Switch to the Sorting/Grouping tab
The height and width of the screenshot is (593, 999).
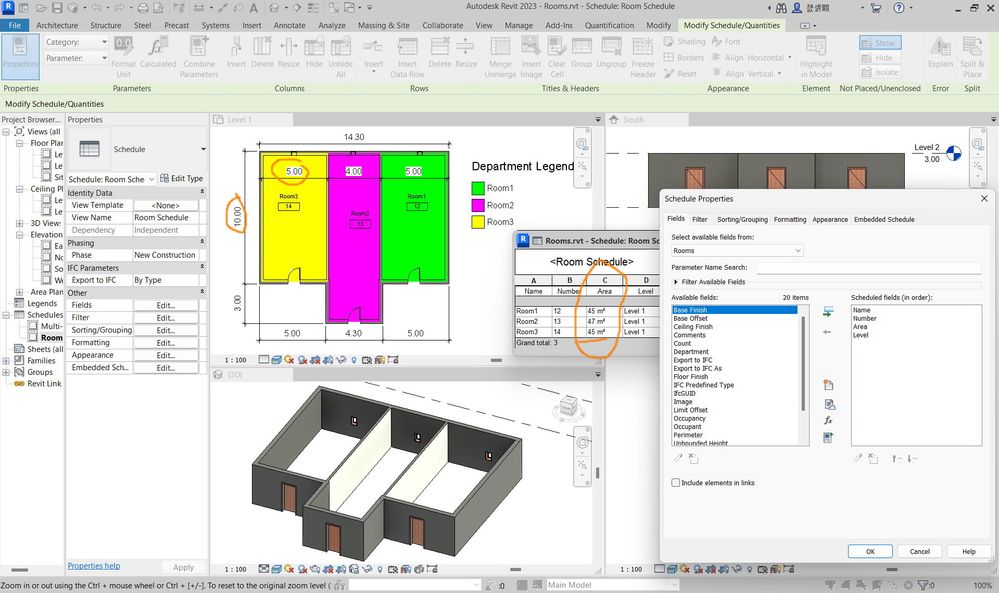coord(742,219)
